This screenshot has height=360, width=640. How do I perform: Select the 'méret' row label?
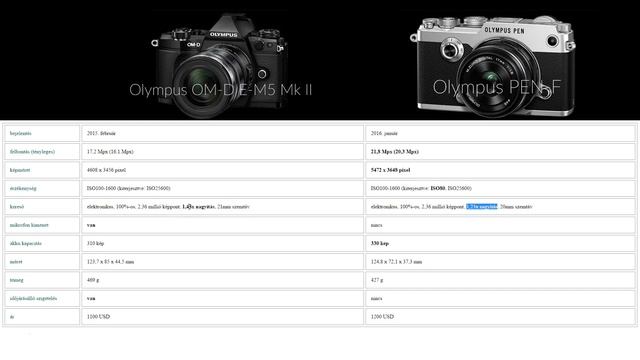point(16,262)
